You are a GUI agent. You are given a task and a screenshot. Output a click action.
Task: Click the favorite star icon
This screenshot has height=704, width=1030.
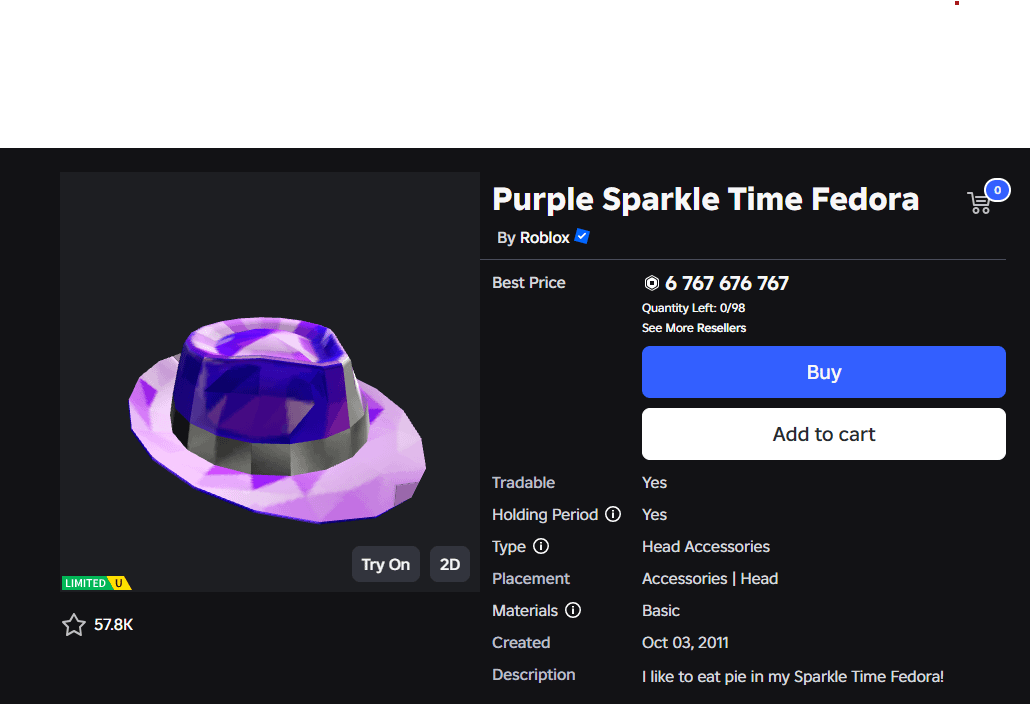[x=74, y=625]
